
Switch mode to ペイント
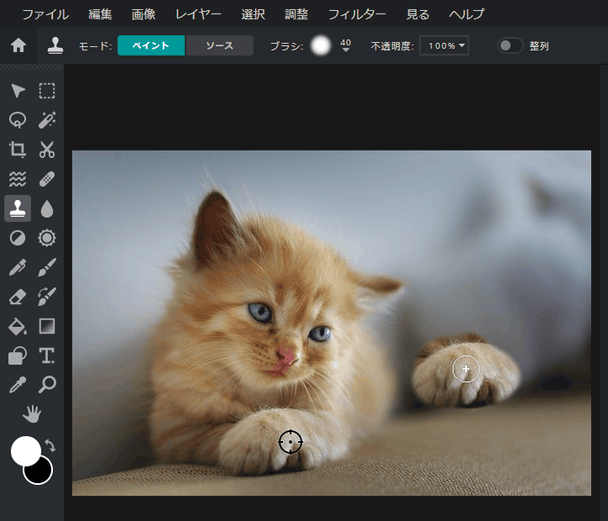[x=151, y=46]
